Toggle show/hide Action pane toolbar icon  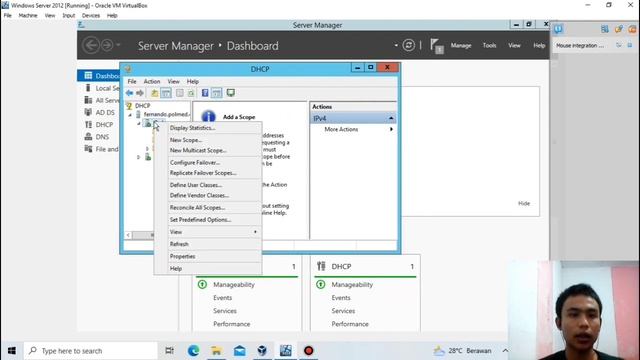coord(217,93)
